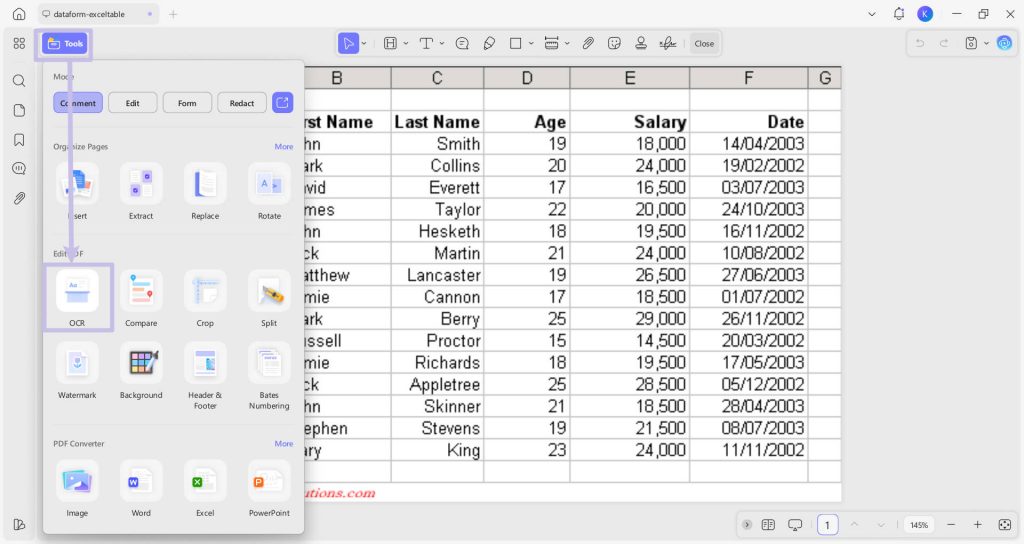This screenshot has width=1024, height=544.
Task: Click the share export button beside Redact
Action: click(282, 103)
